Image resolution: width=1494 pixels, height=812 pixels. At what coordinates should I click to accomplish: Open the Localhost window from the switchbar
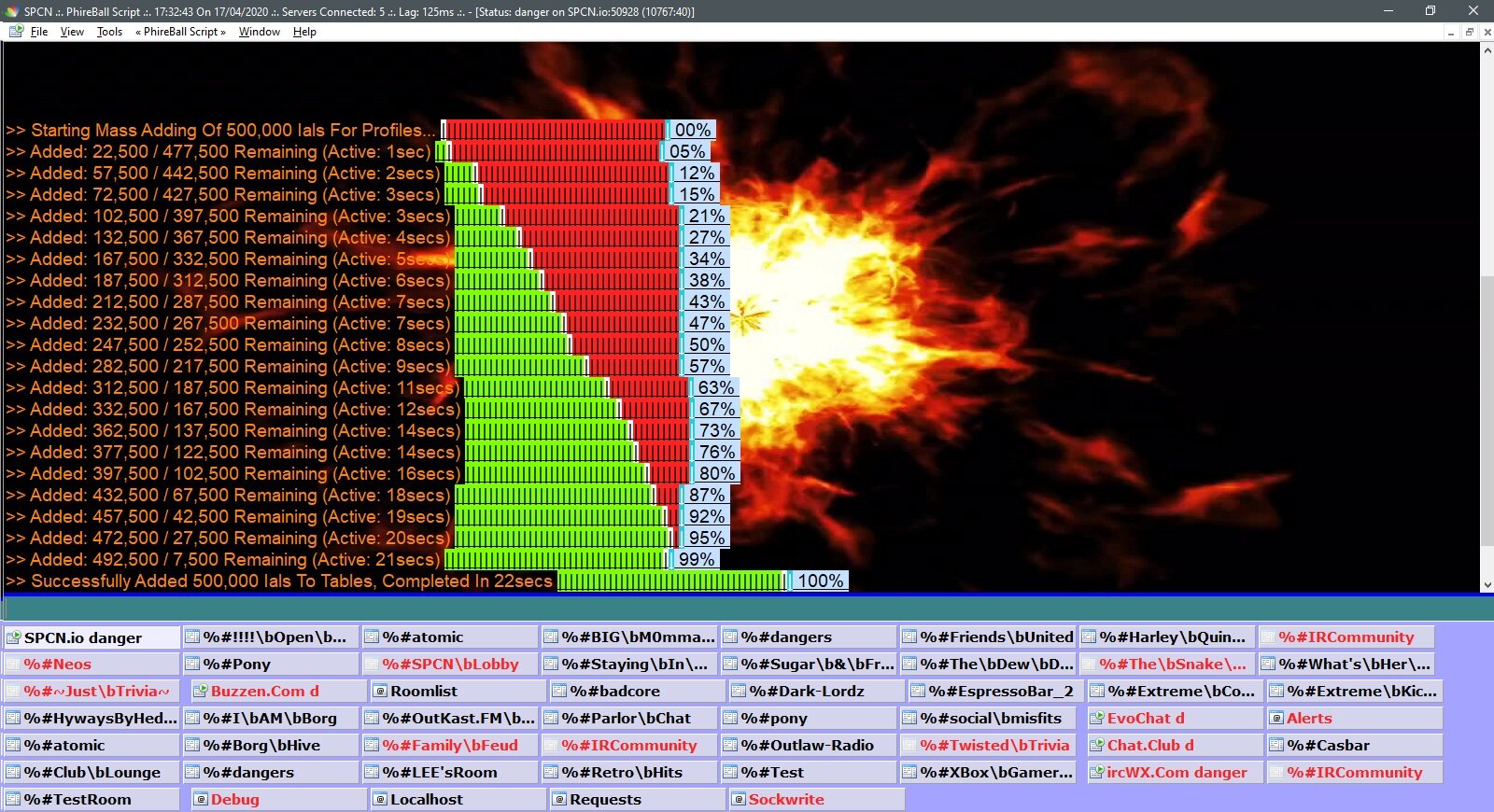[426, 800]
